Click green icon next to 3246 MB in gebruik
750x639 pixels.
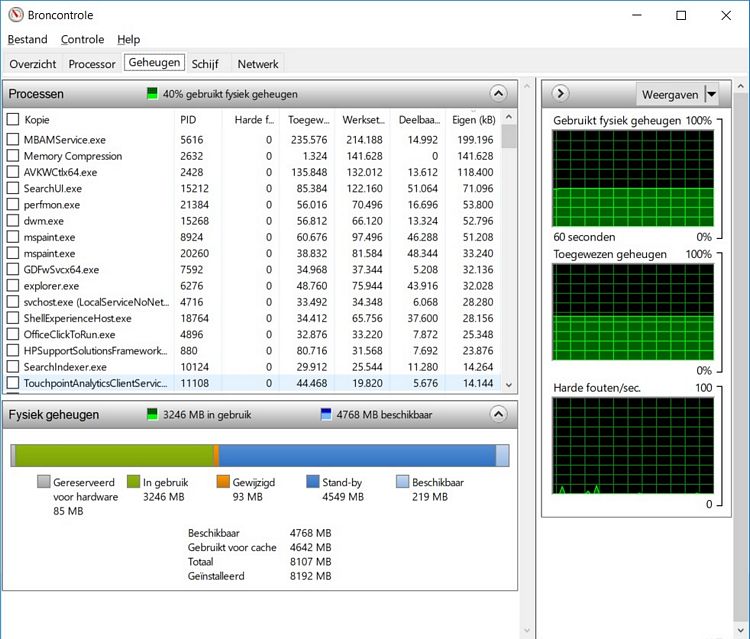(152, 414)
